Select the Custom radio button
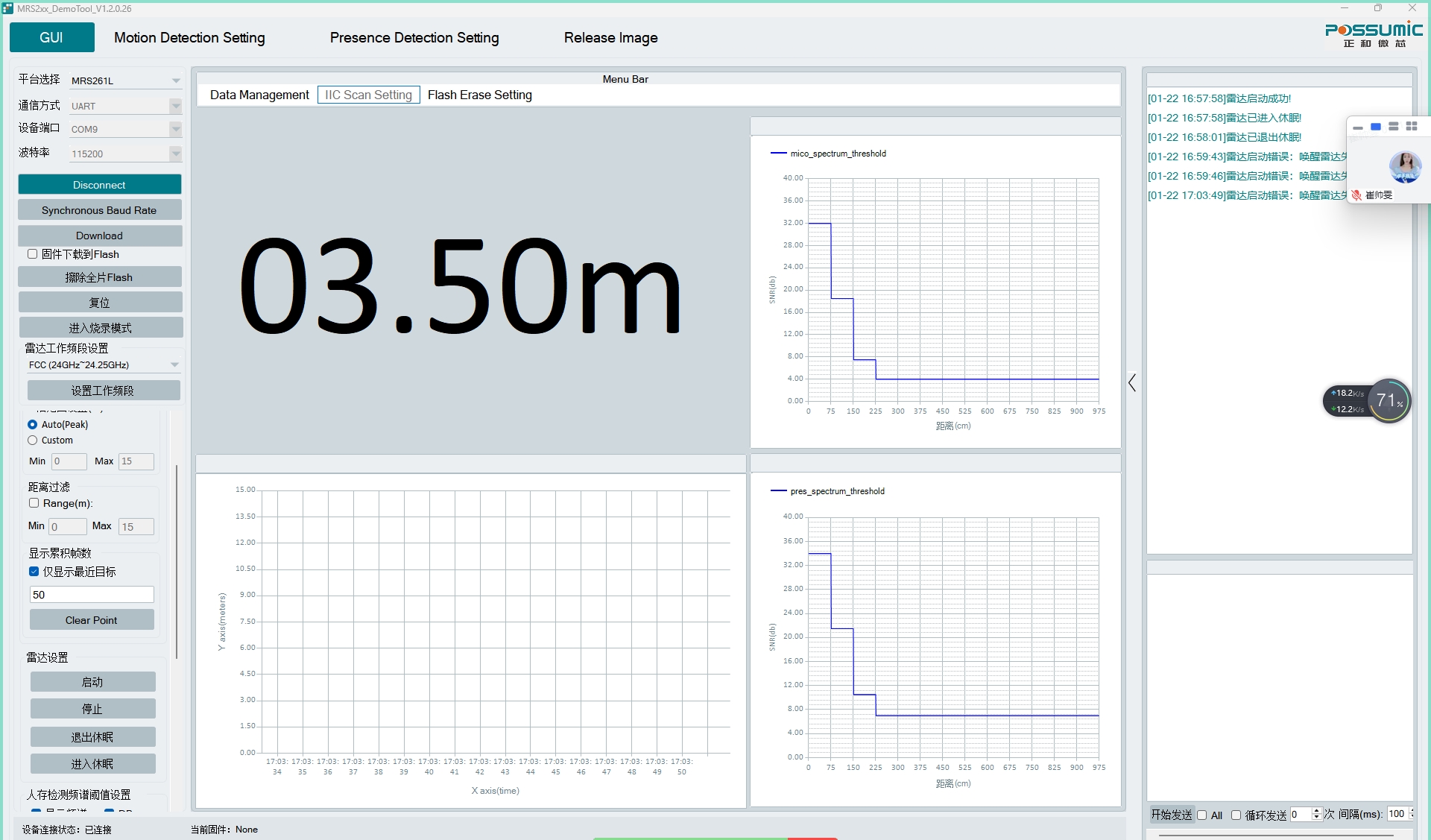This screenshot has height=840, width=1431. coord(33,440)
